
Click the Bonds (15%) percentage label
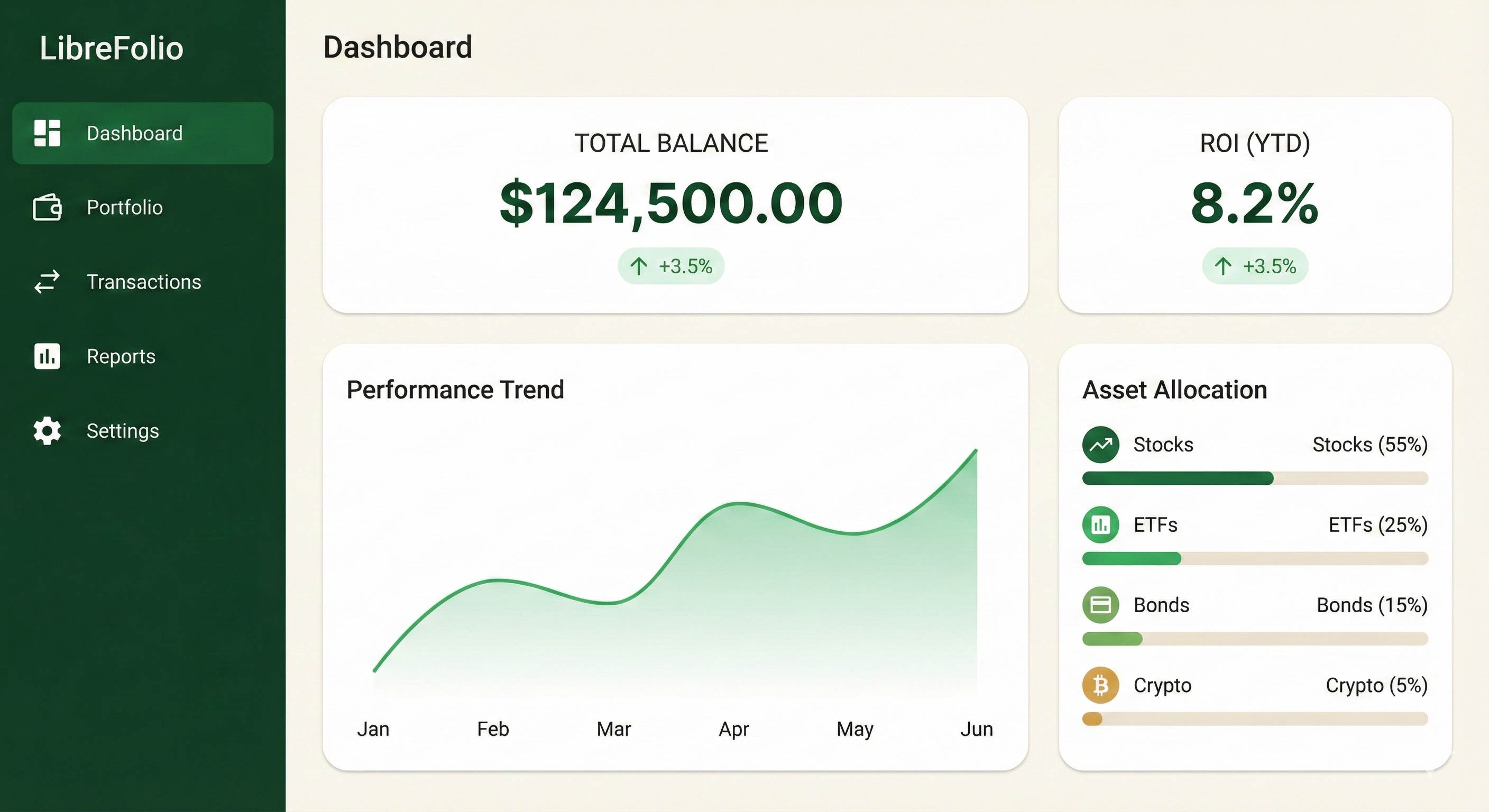[1372, 605]
